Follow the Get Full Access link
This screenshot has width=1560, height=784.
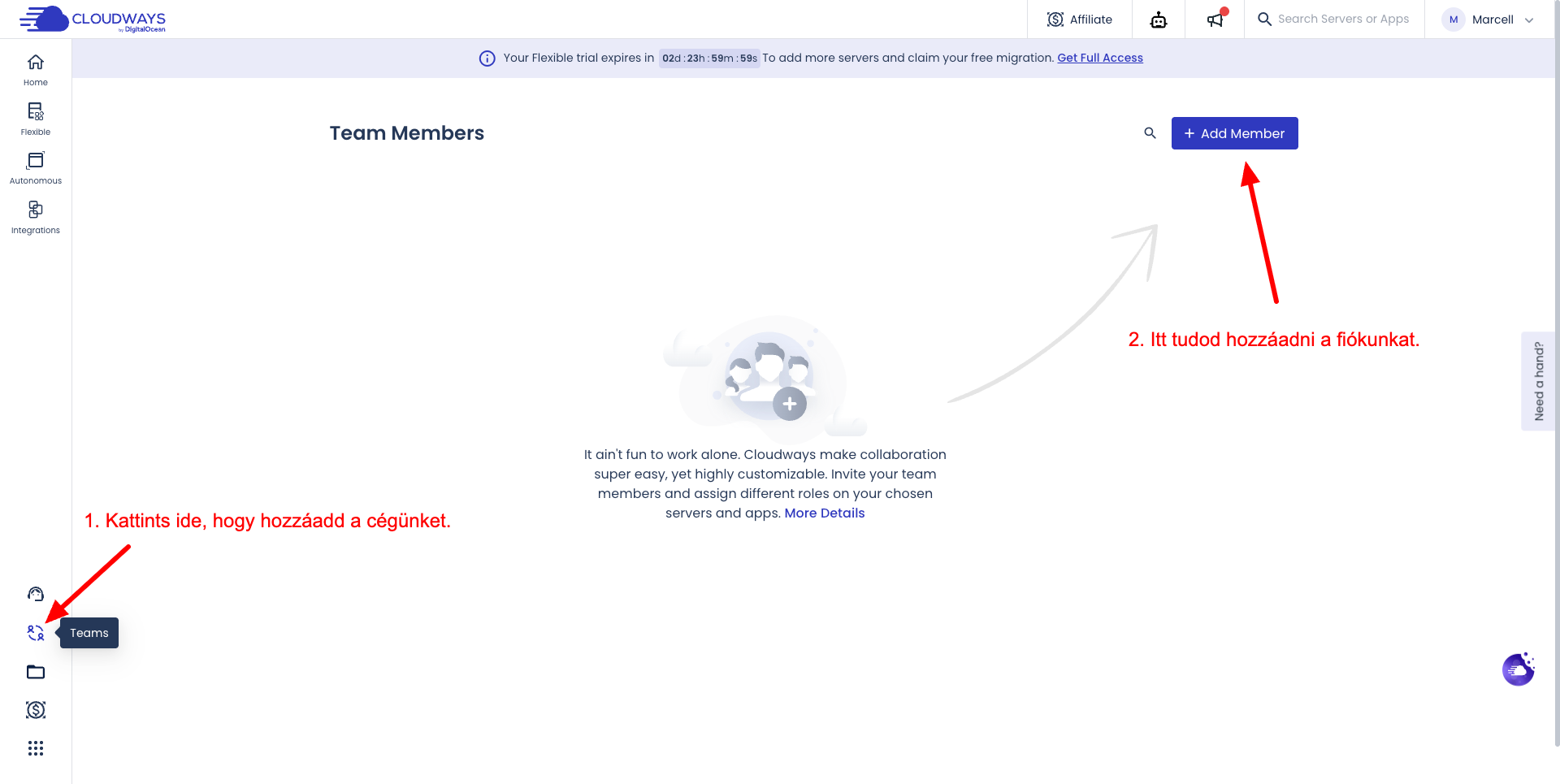point(1099,58)
